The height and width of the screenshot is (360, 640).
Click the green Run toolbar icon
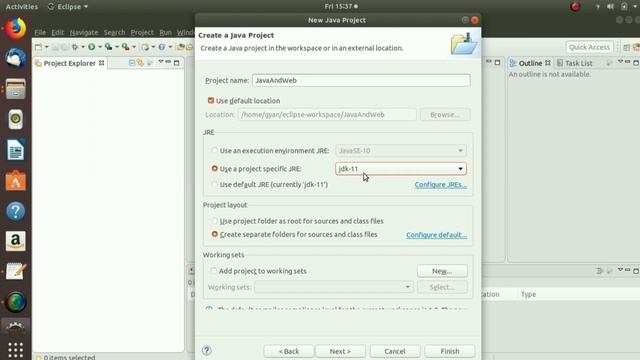point(91,47)
